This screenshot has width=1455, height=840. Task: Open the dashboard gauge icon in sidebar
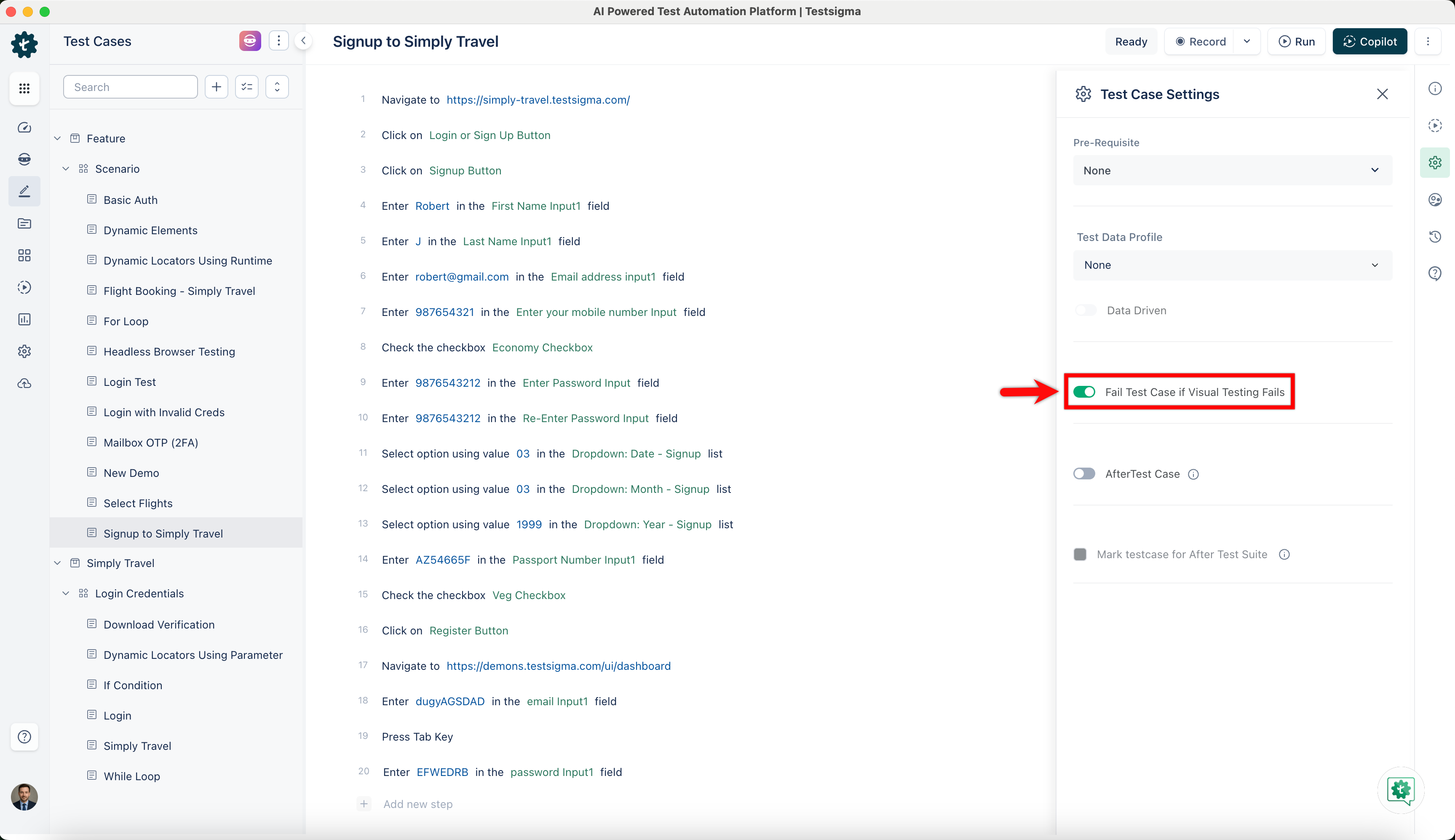coord(24,128)
